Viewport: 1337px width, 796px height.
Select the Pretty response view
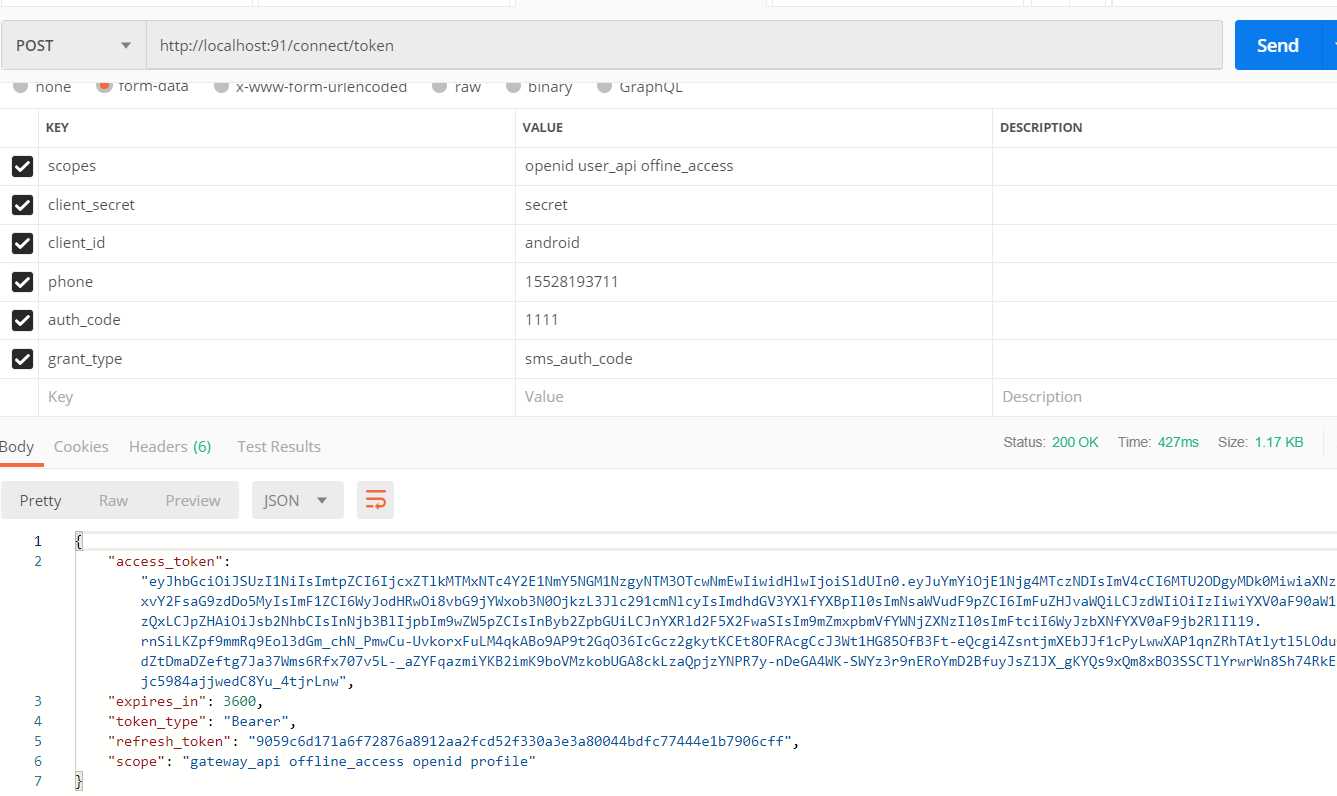click(x=40, y=500)
